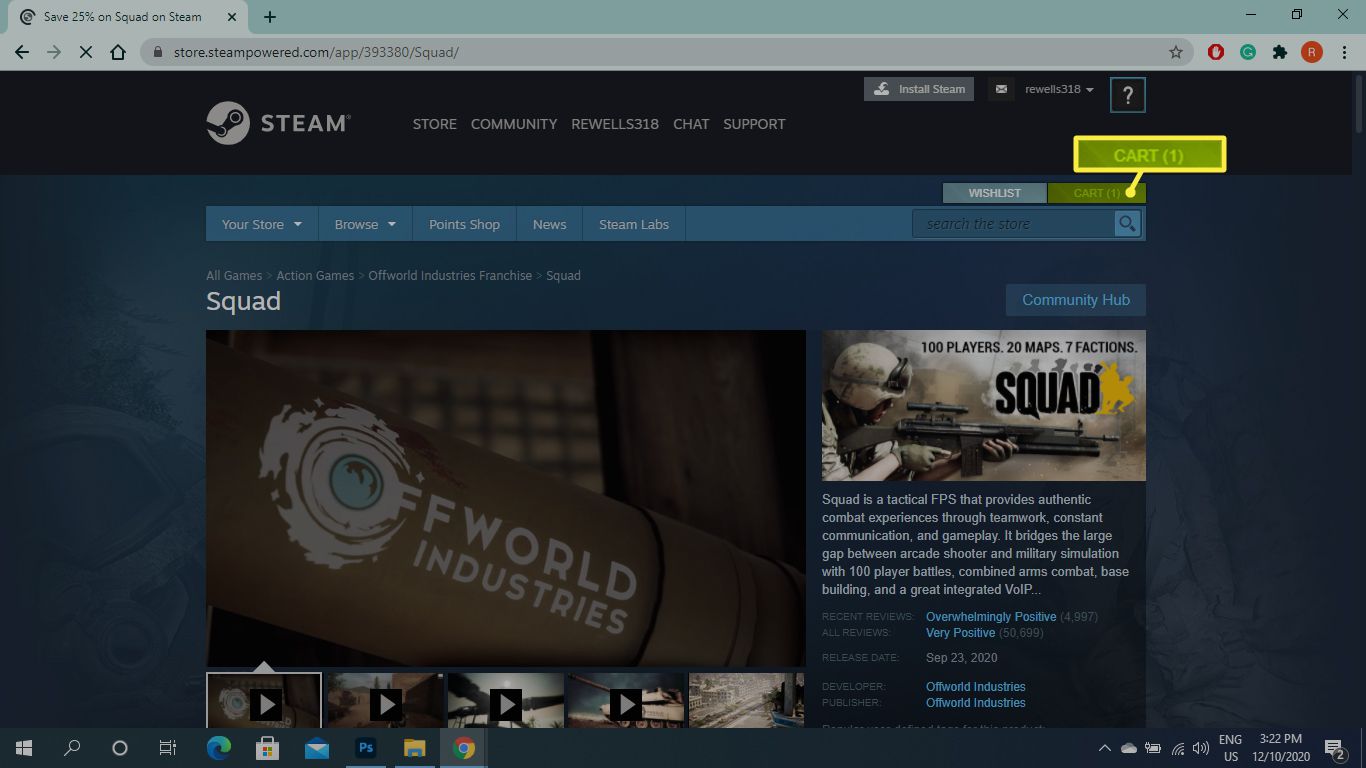
Task: Open Task View from taskbar
Action: (x=168, y=748)
